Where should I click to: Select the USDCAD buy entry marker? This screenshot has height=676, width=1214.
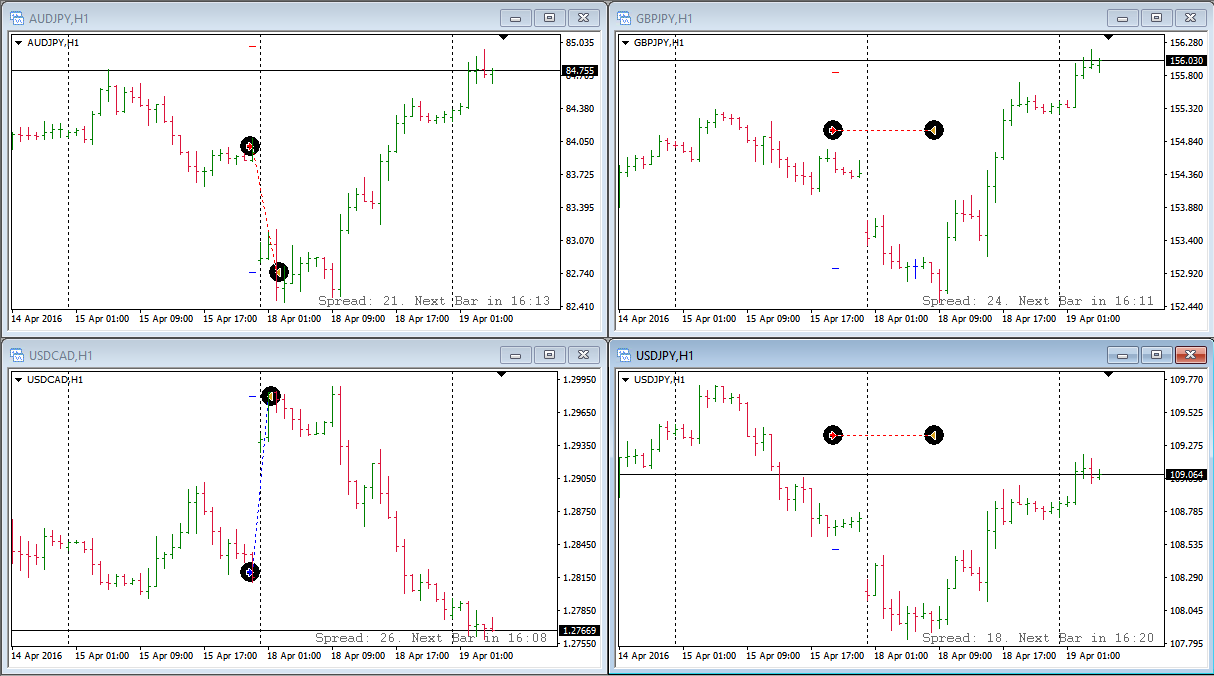tap(250, 572)
